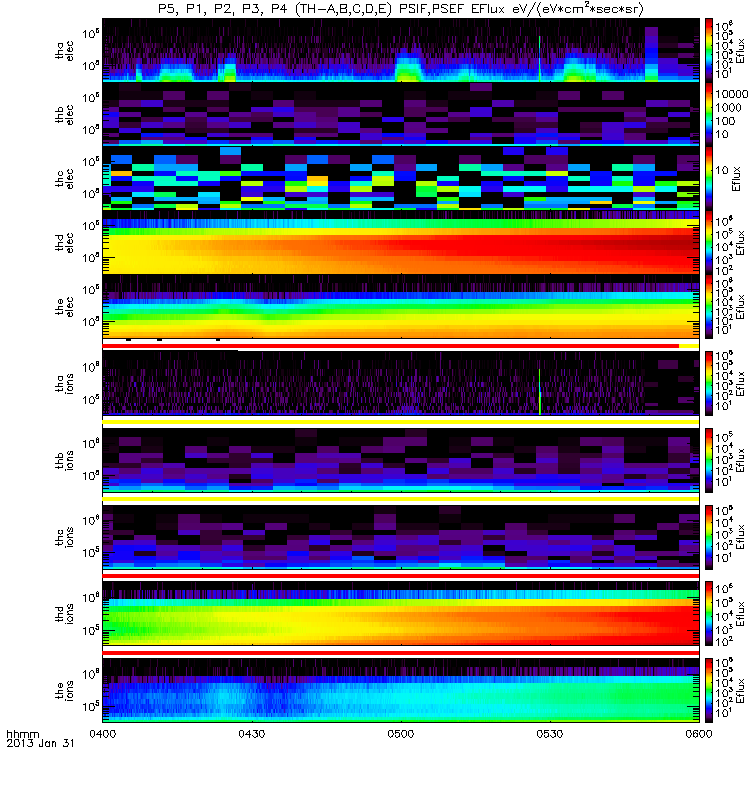Select the 'thd ions' panel label
The image size is (750, 800).
pos(64,613)
